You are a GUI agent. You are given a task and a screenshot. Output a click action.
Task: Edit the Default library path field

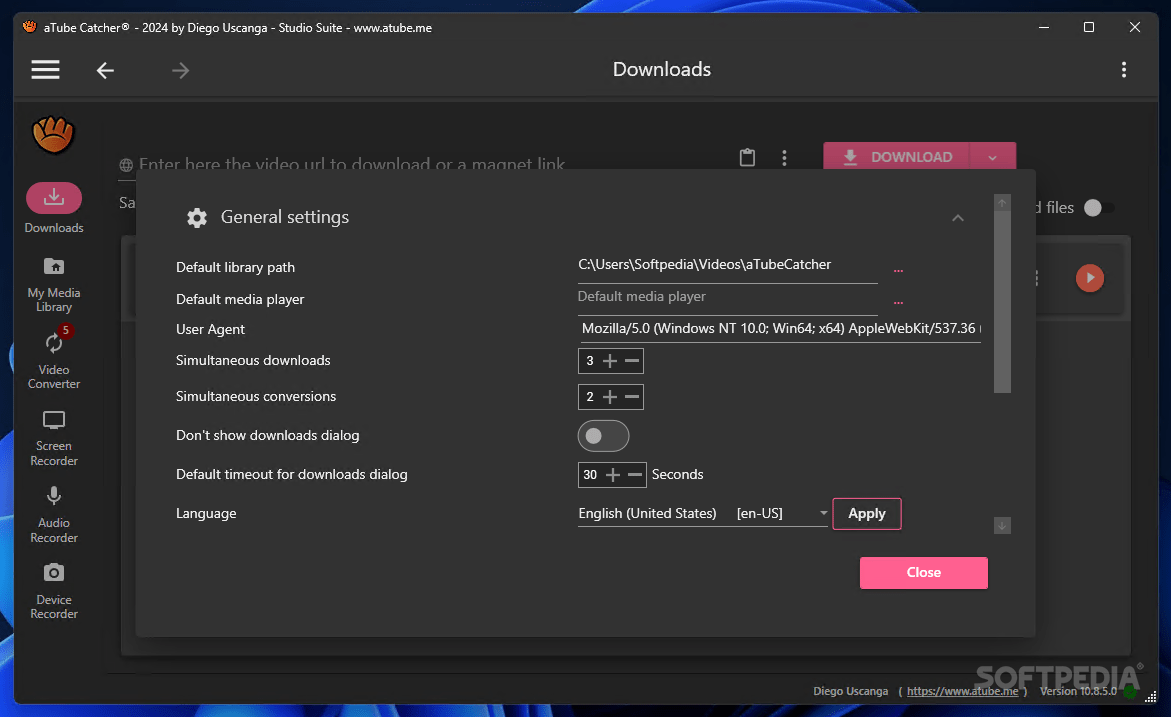point(727,266)
